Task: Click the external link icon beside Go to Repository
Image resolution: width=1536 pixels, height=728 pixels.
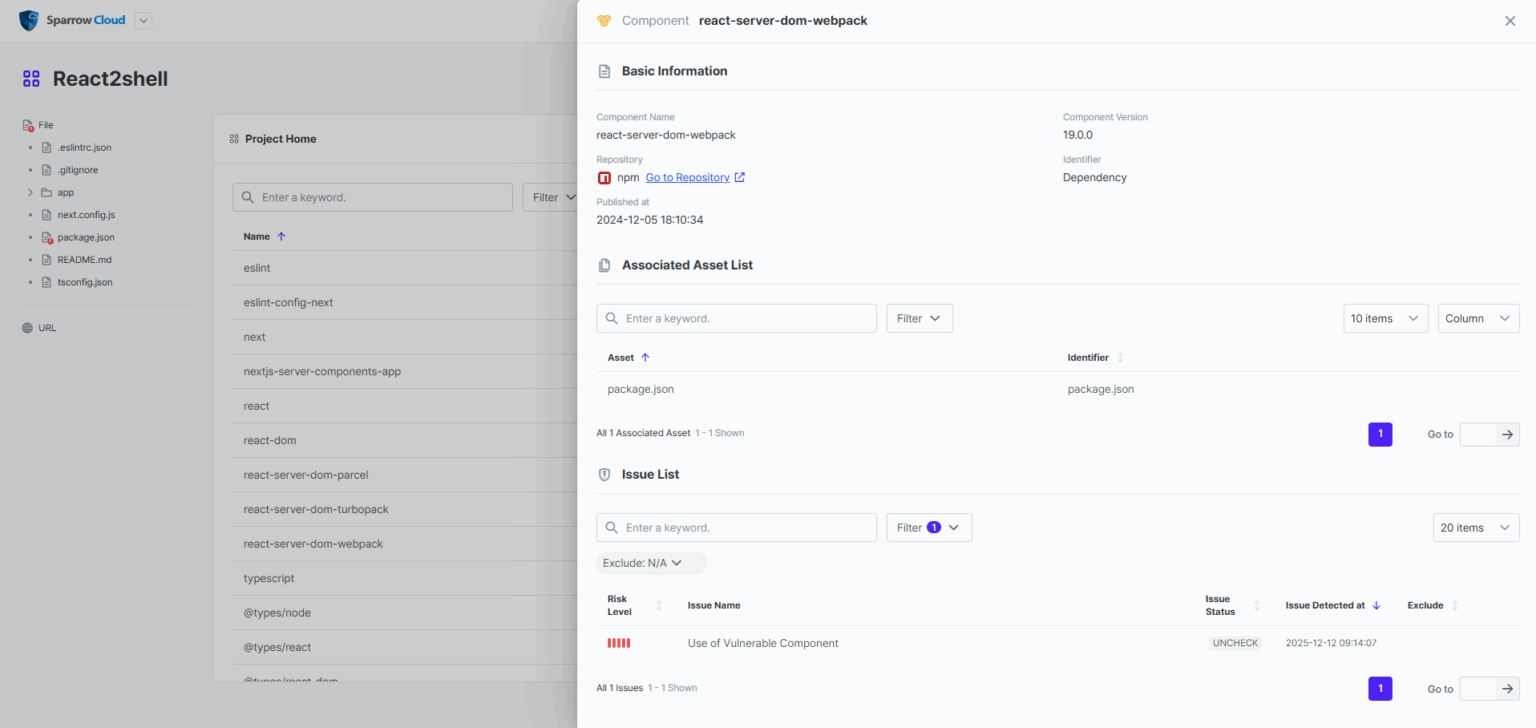Action: [737, 177]
